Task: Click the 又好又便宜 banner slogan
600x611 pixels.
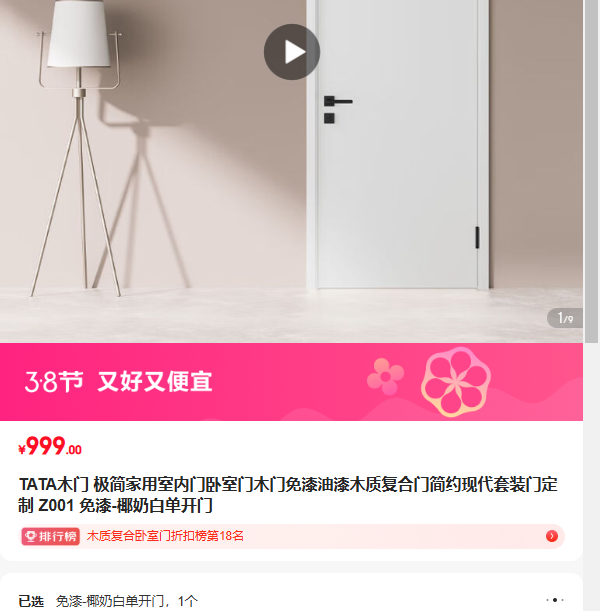Action: point(155,381)
